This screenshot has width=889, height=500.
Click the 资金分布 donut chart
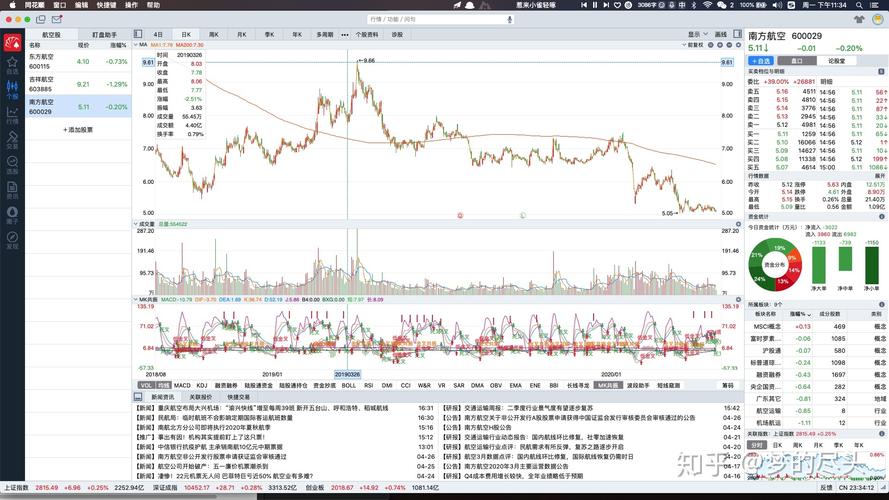(774, 265)
